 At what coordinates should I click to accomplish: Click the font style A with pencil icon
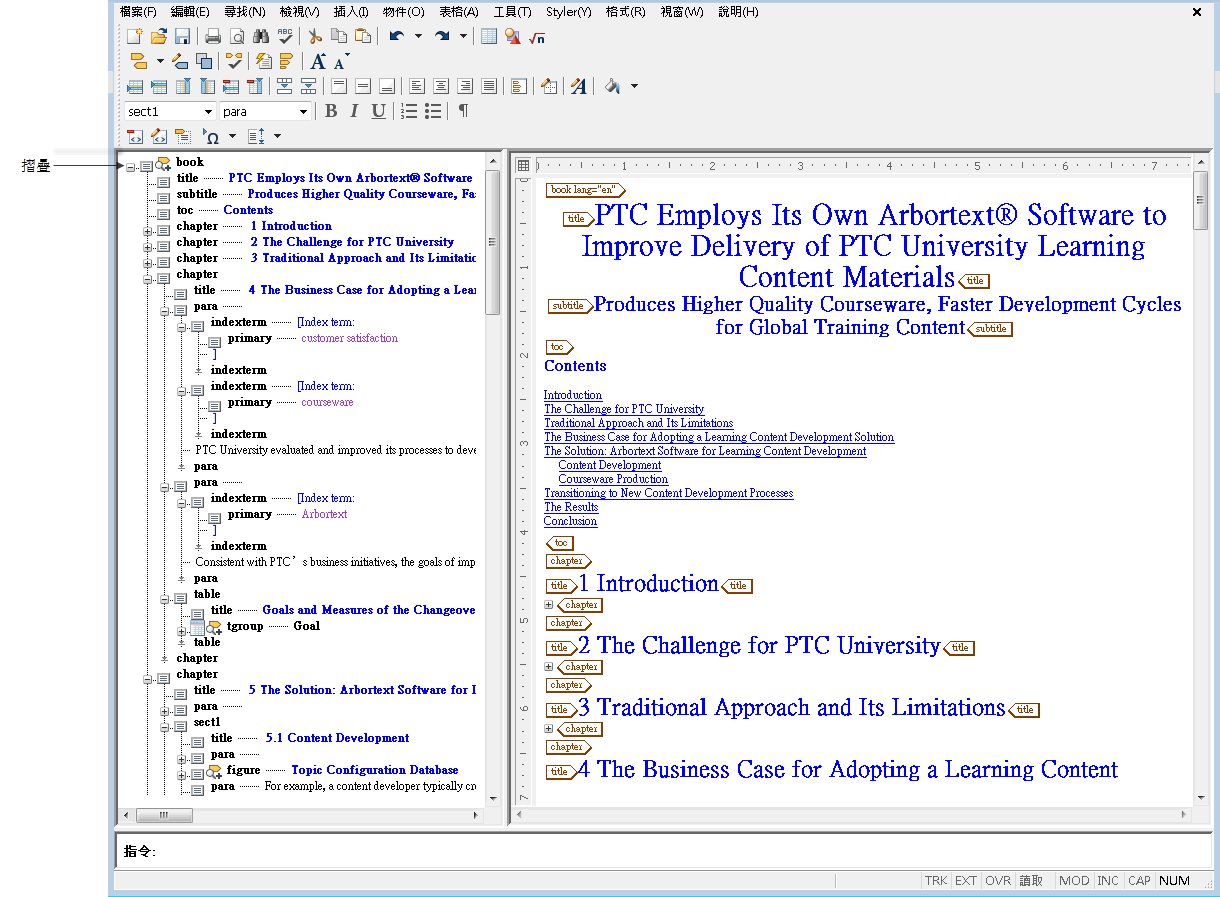pyautogui.click(x=579, y=87)
